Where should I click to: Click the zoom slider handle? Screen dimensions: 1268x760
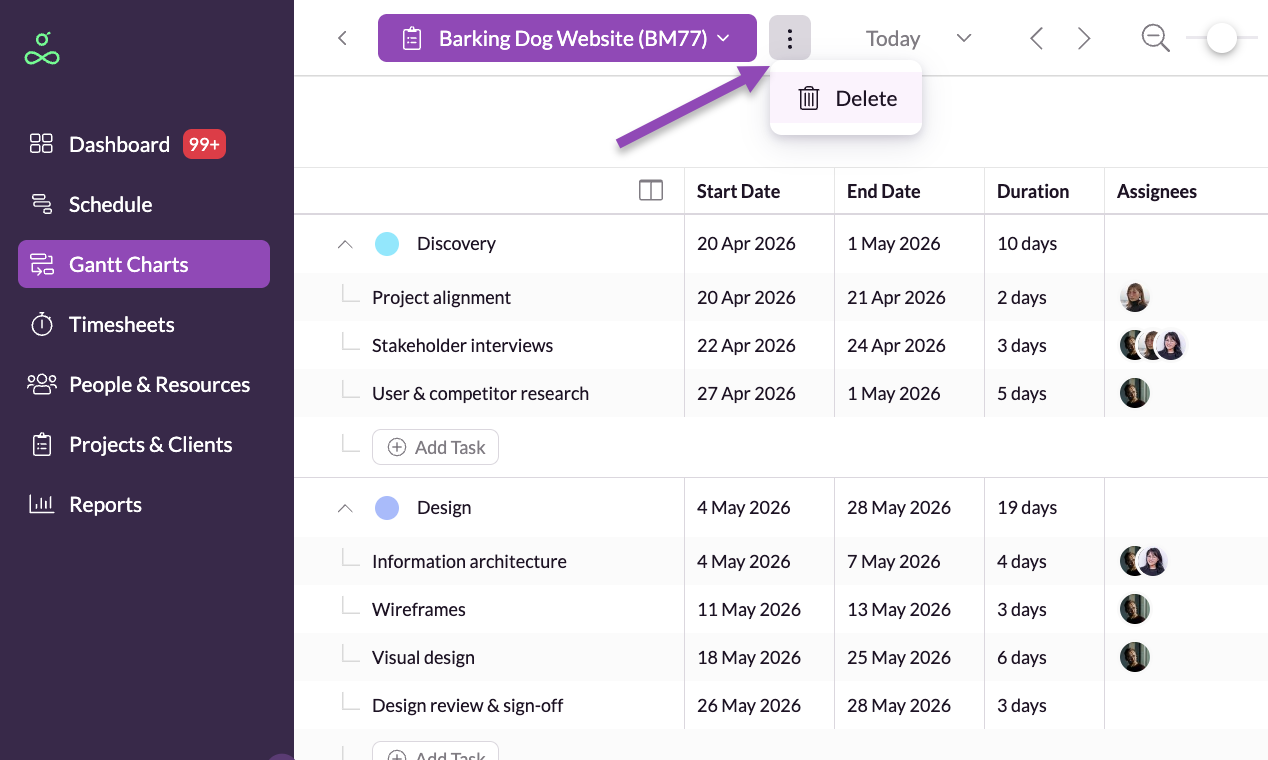click(x=1221, y=39)
